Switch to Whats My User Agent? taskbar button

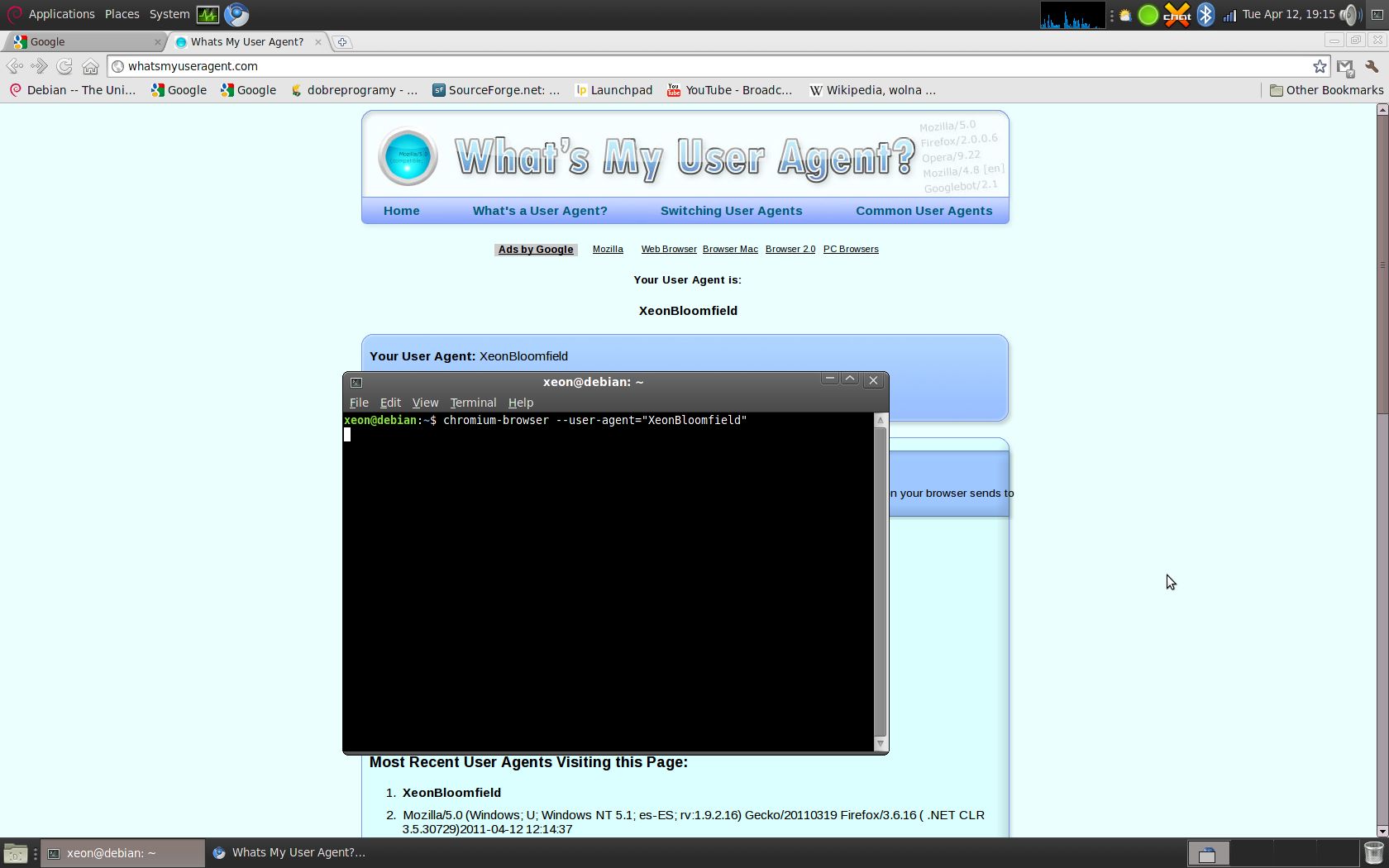(289, 853)
